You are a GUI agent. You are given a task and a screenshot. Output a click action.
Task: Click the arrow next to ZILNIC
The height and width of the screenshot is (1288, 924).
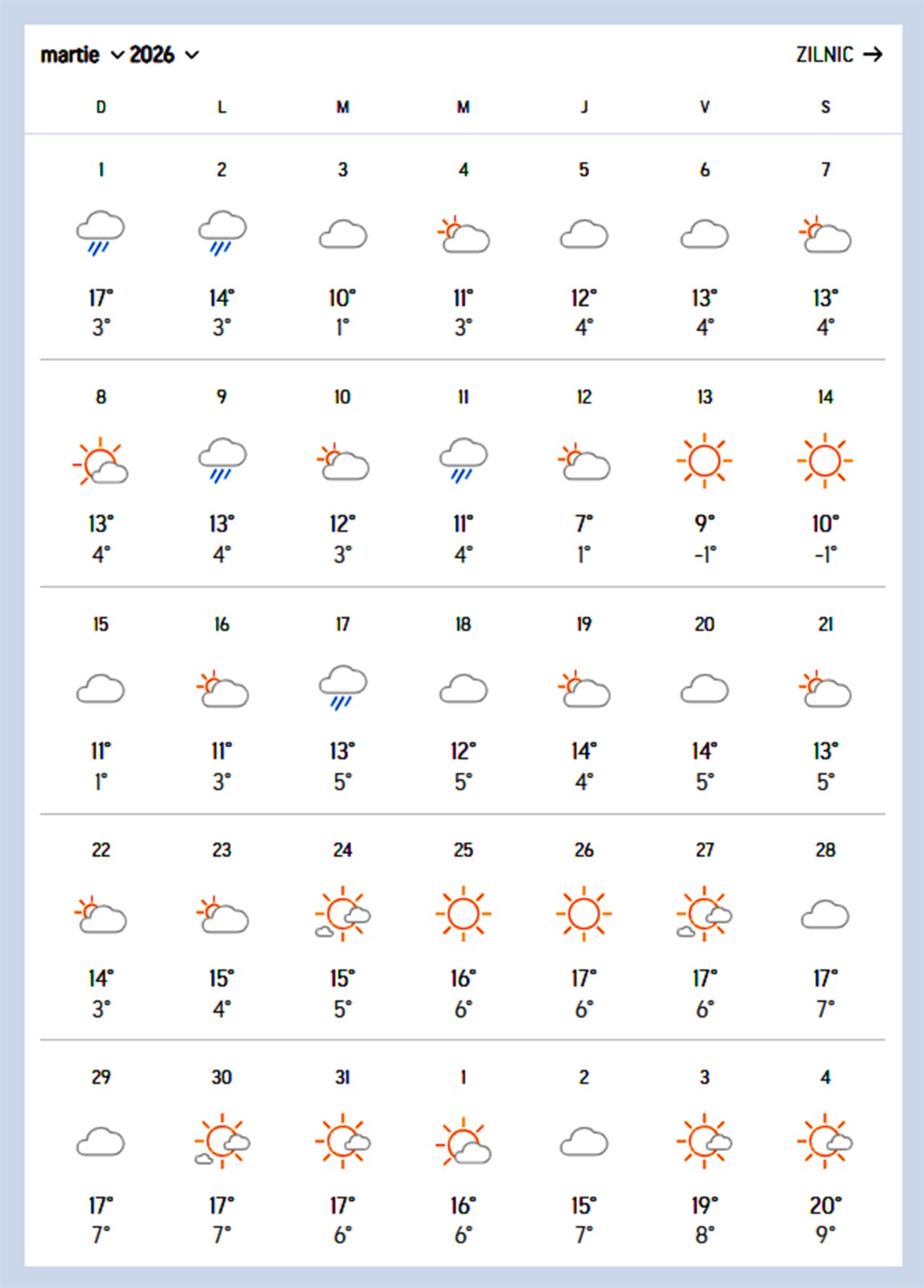pos(872,55)
